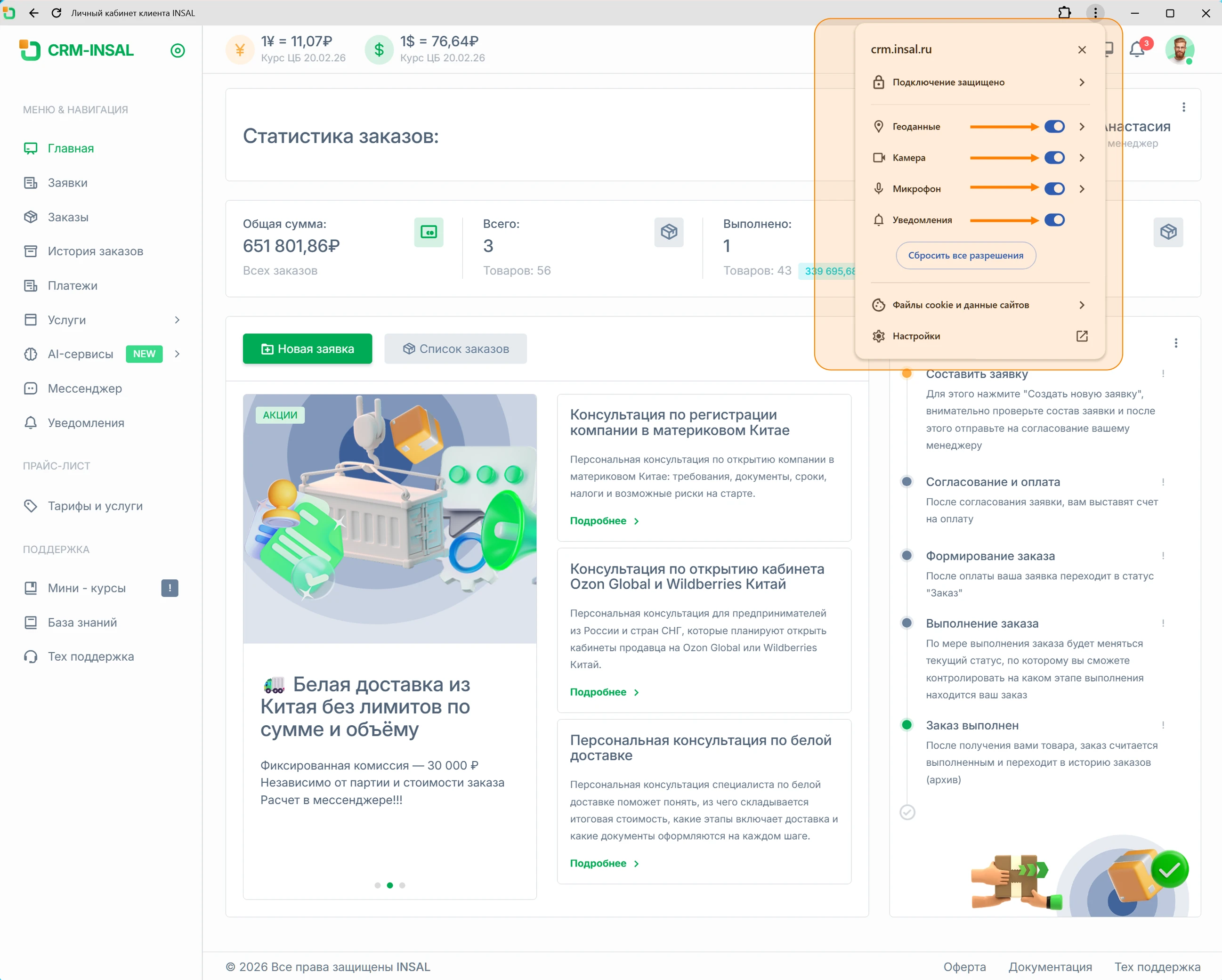Click the green target icon beside the CRM-INSAL logo
Viewport: 1222px width, 980px height.
(x=178, y=50)
